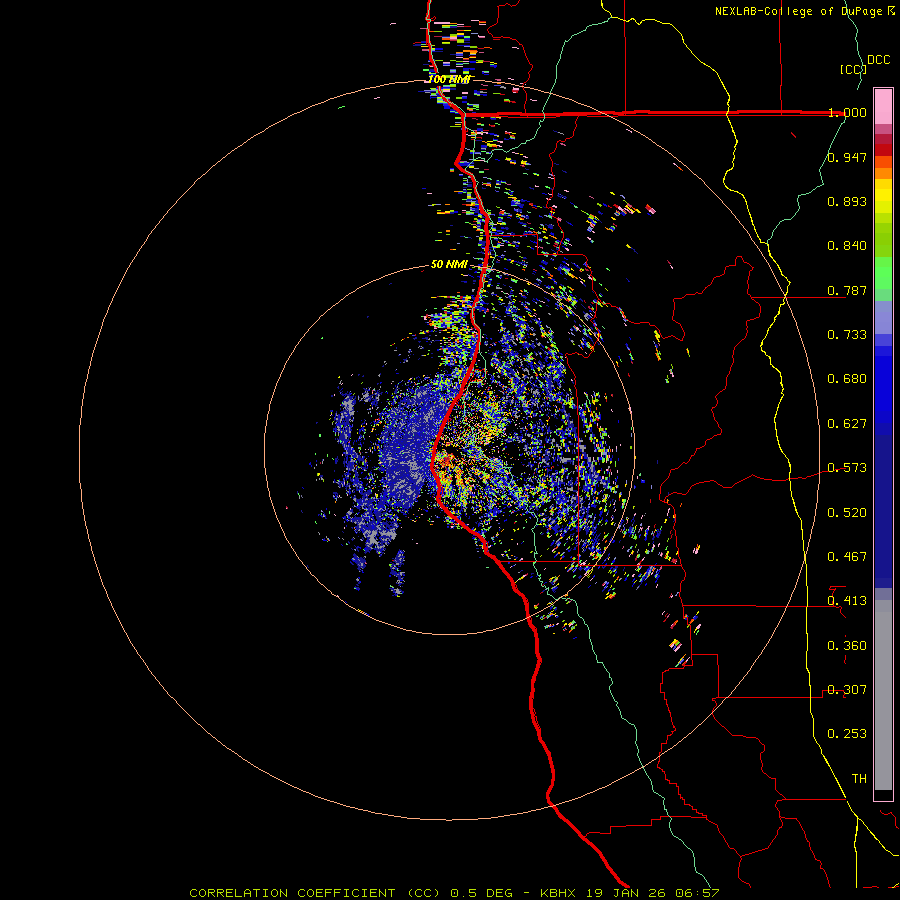Click the NEXLAB-College of DuPage label

798,11
